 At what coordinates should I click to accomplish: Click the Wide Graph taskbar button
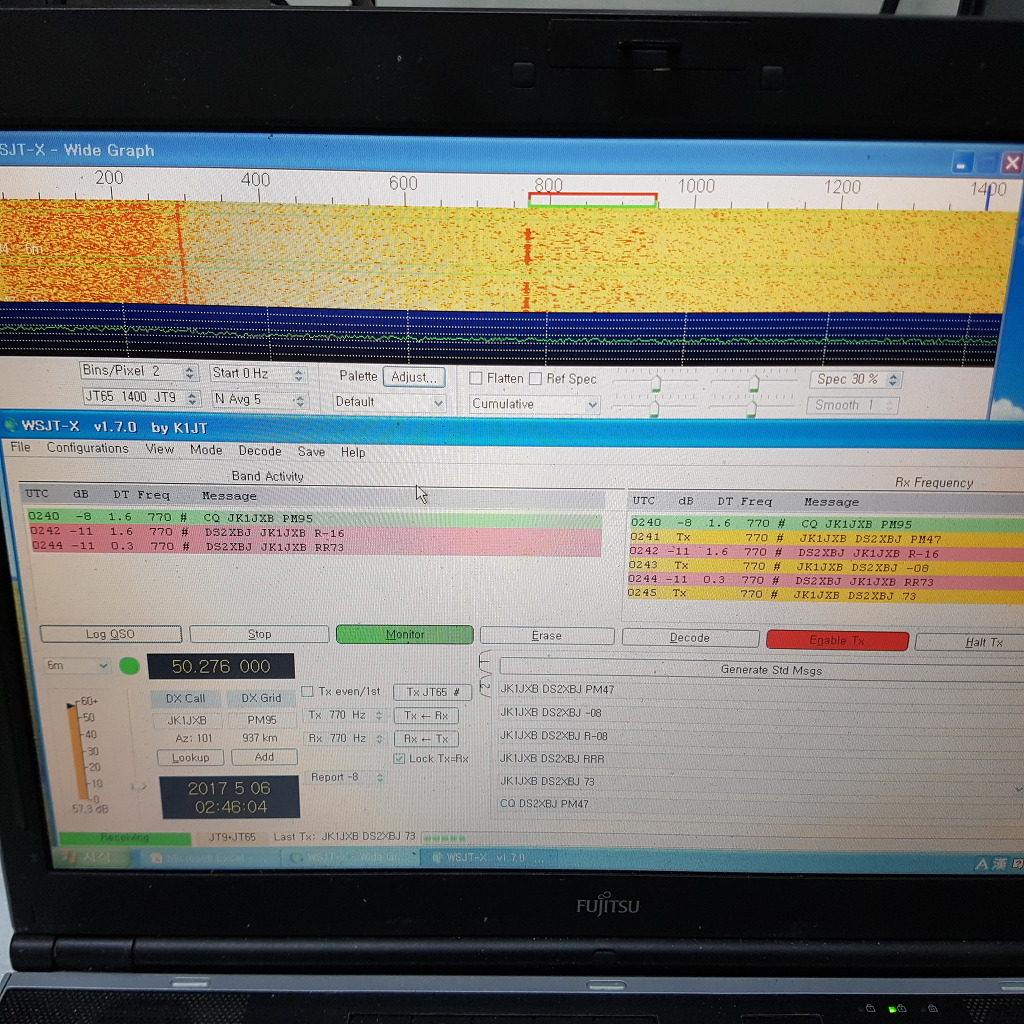349,857
